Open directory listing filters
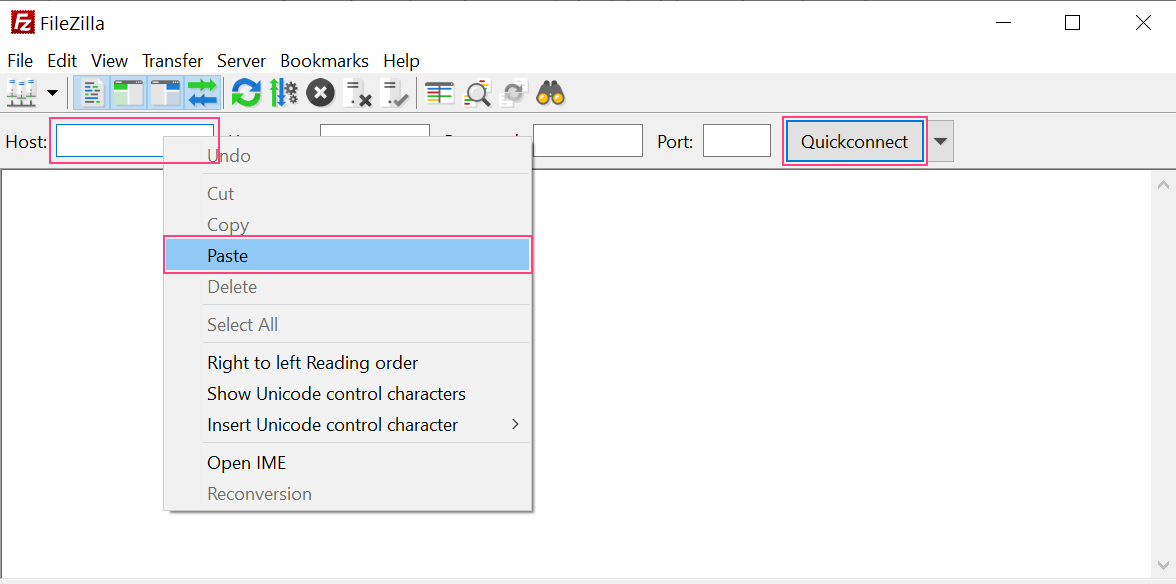The height and width of the screenshot is (584, 1176). [438, 92]
